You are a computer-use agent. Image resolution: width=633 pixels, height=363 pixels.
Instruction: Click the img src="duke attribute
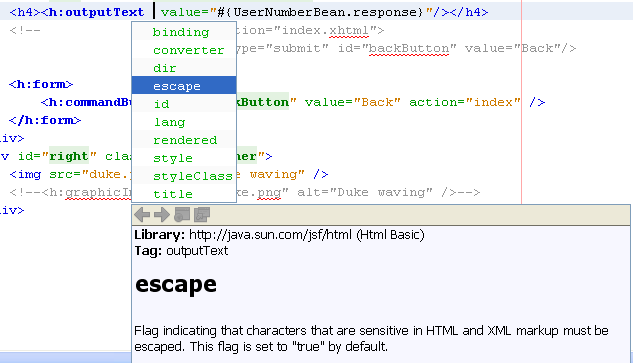[x=89, y=174]
